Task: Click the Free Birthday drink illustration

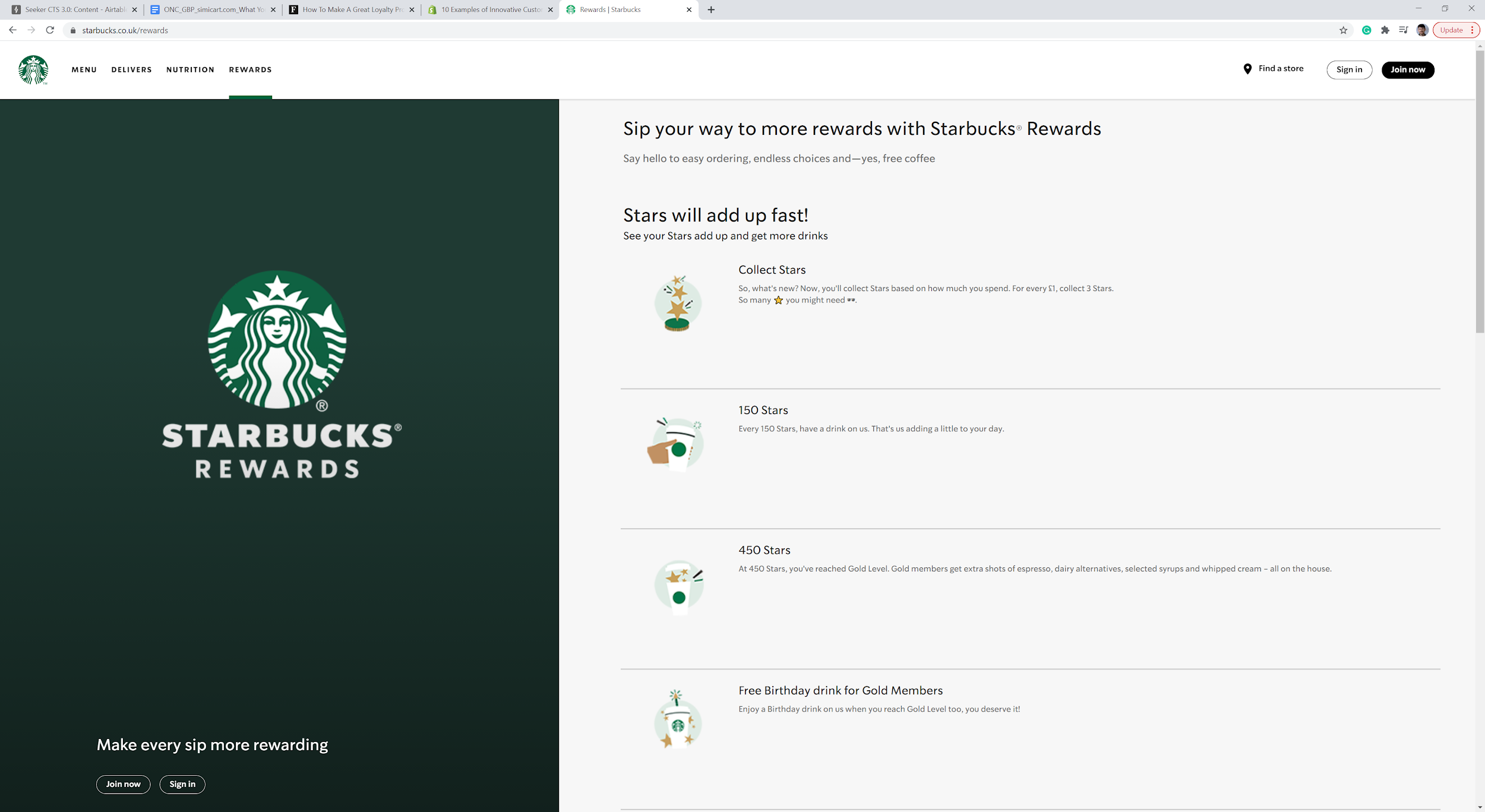Action: click(x=678, y=719)
